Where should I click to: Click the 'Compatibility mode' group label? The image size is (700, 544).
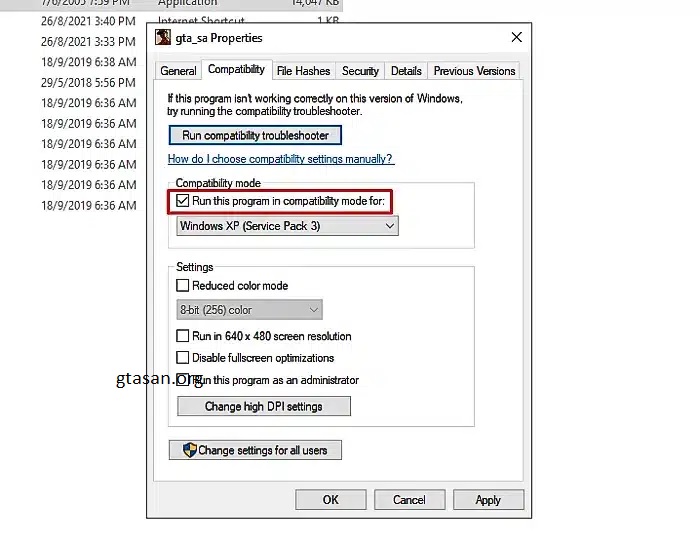(x=218, y=183)
